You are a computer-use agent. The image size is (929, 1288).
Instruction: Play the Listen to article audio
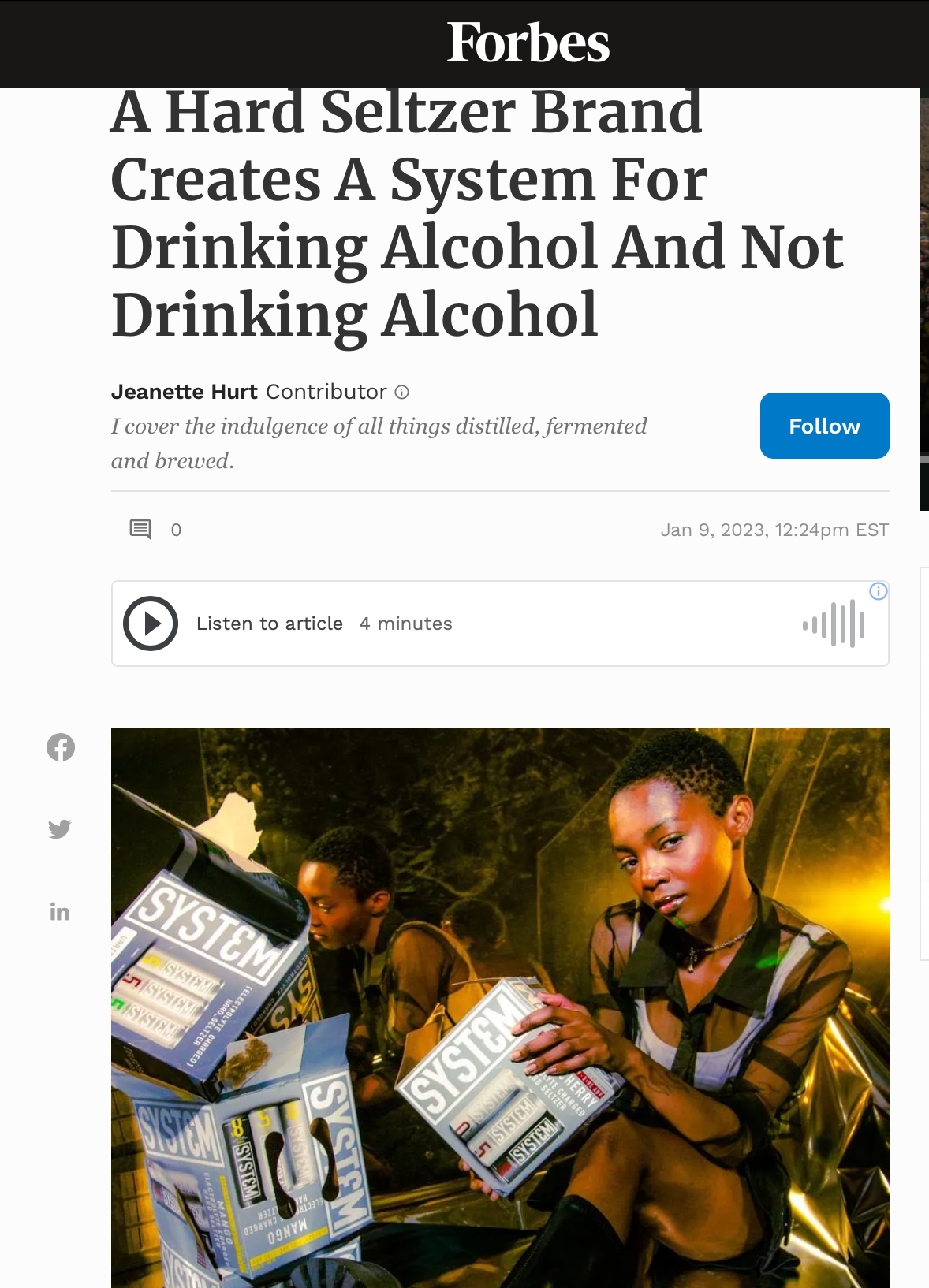(x=151, y=624)
